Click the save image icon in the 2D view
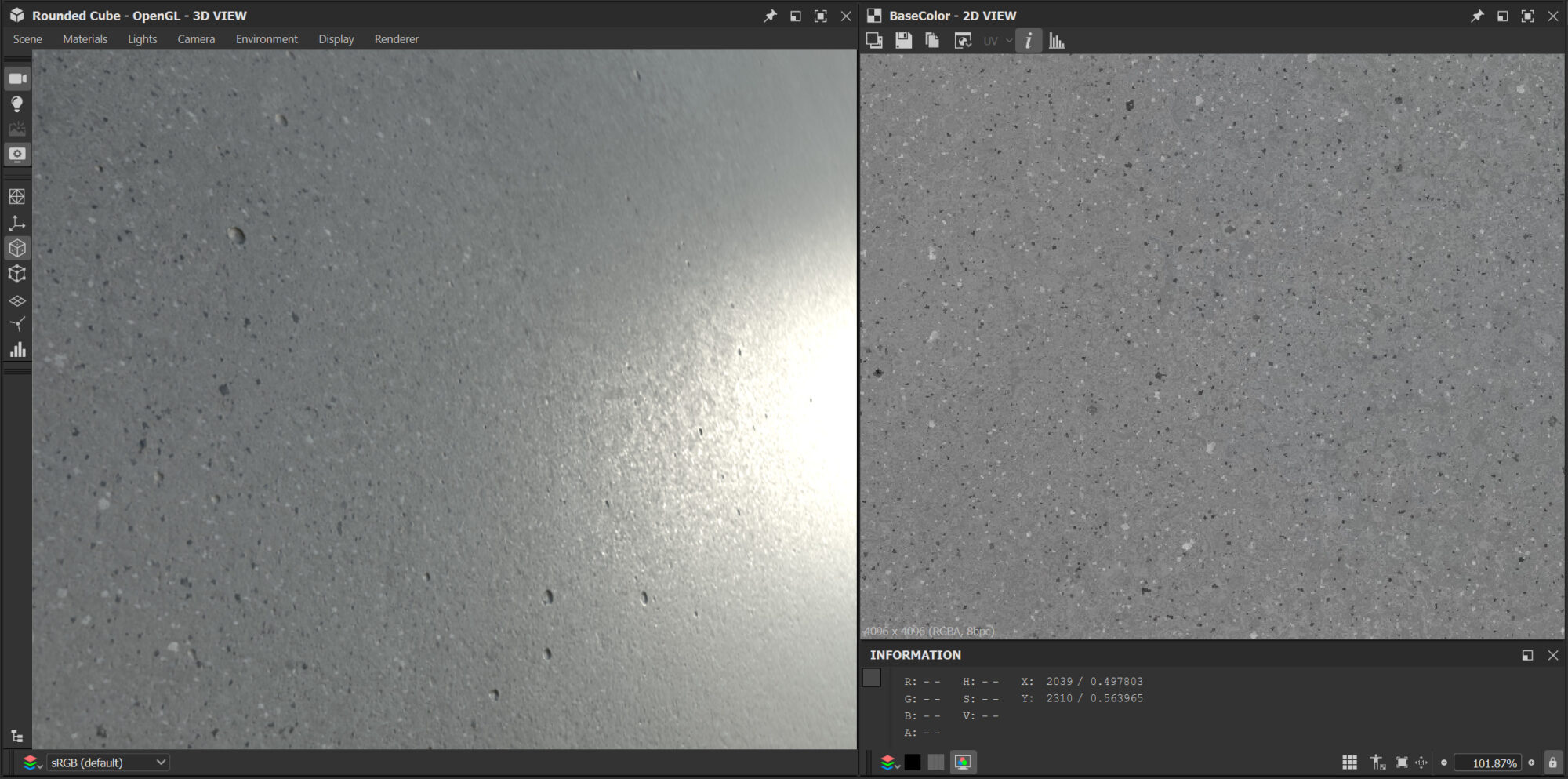The width and height of the screenshot is (1568, 779). pyautogui.click(x=903, y=40)
